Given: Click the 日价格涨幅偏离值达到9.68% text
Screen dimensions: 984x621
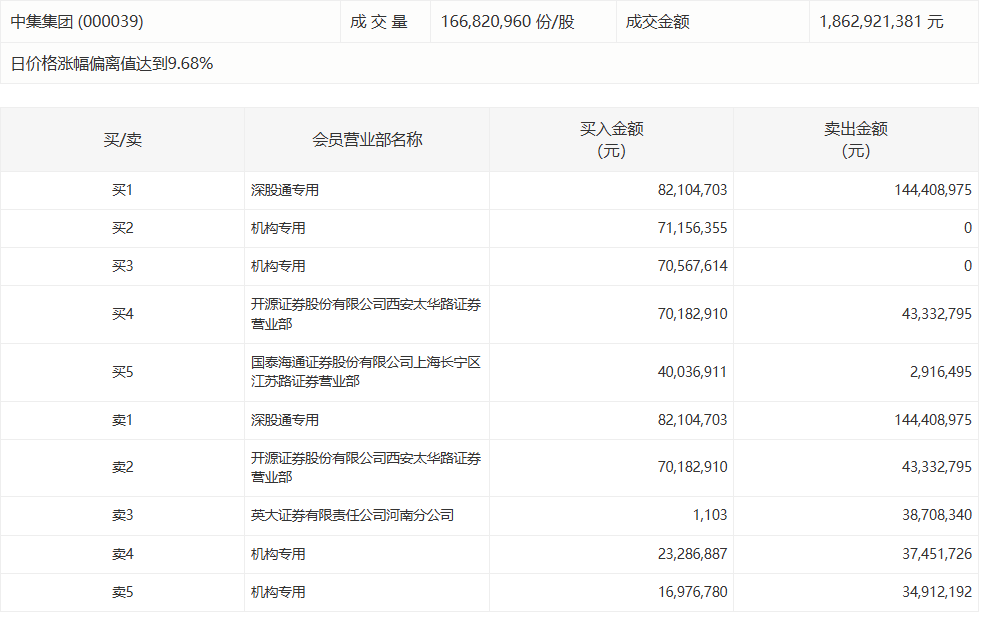Looking at the screenshot, I should pyautogui.click(x=112, y=63).
